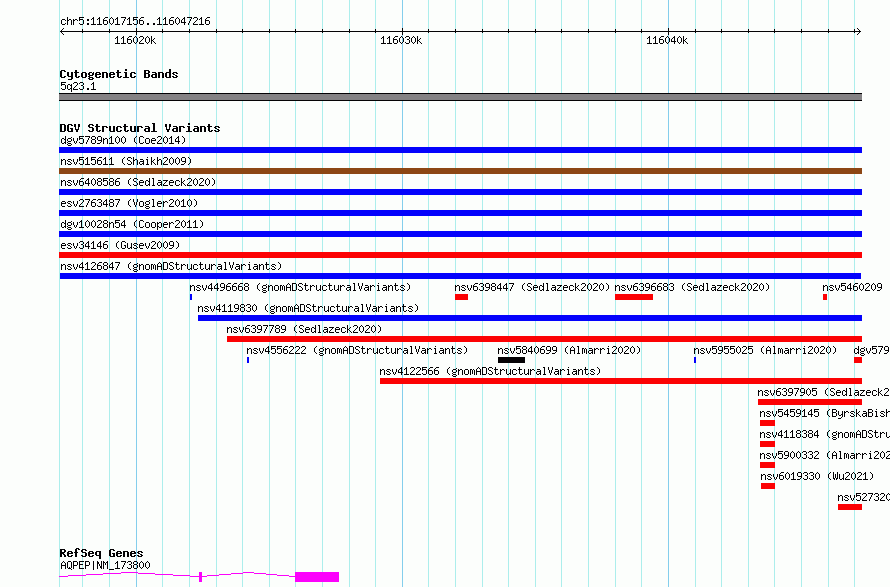This screenshot has width=890, height=587.
Task: Open the DGV Structural Variants track title
Action: click(x=140, y=128)
